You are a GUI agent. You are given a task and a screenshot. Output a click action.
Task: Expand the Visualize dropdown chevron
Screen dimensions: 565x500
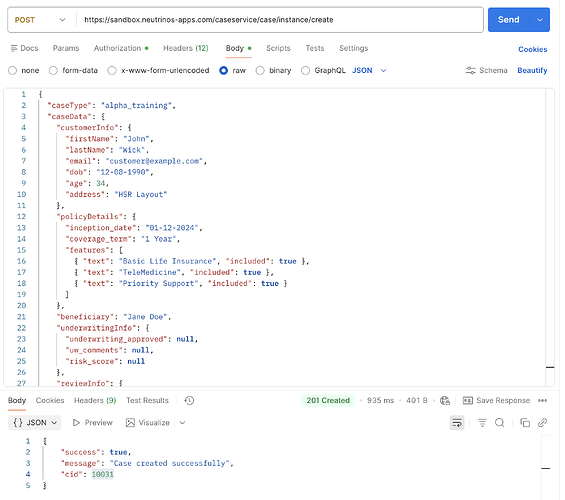click(x=182, y=423)
